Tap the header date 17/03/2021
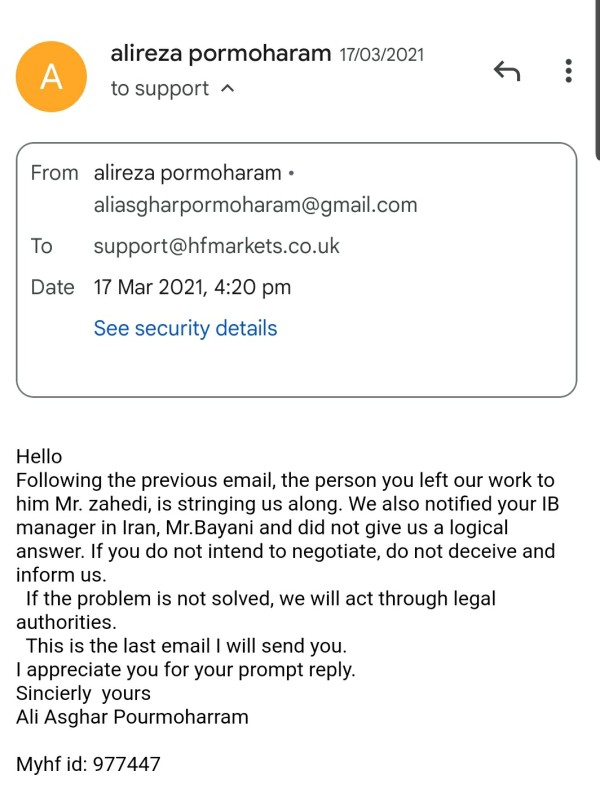The height and width of the screenshot is (811, 600). pos(381,55)
